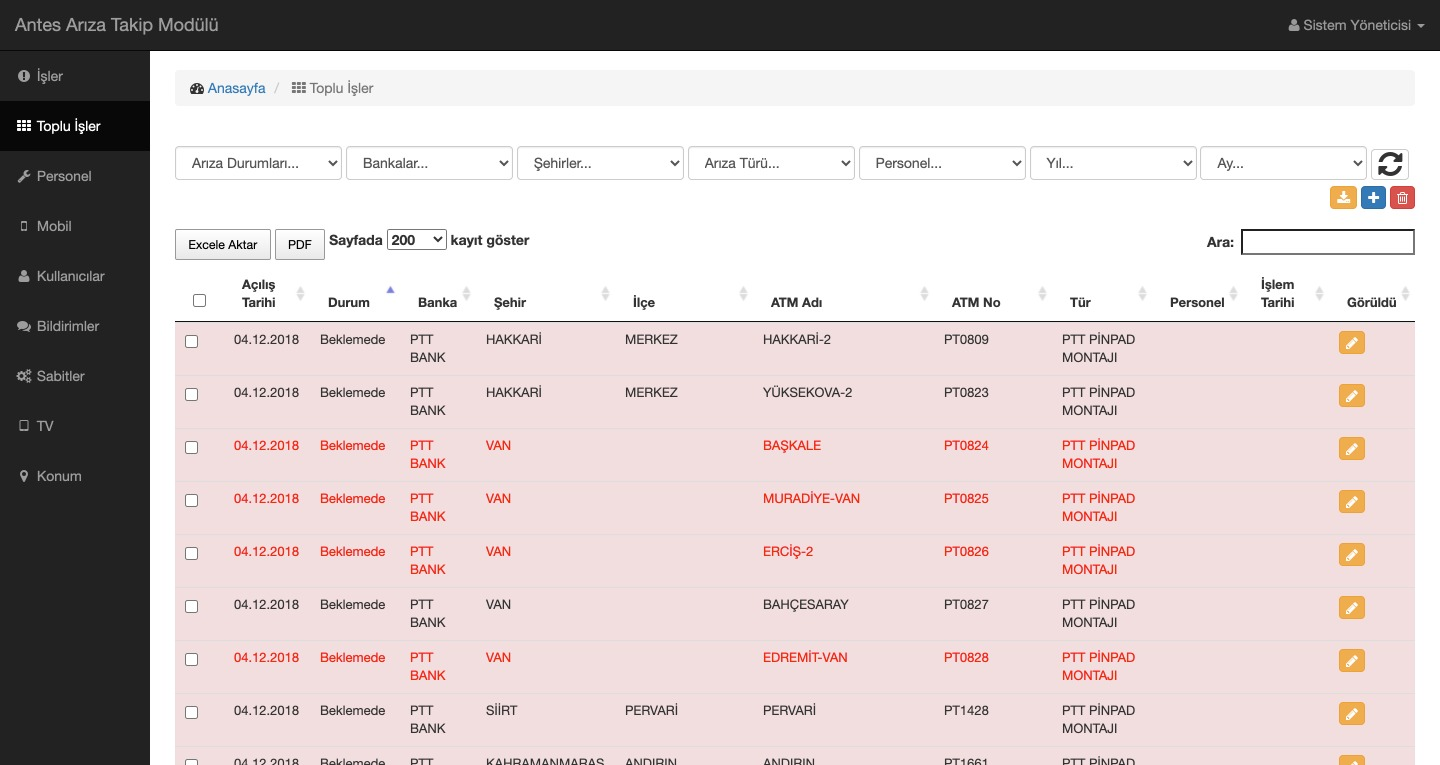Go to Bildirimler in the sidebar
Viewport: 1440px width, 765px height.
coord(67,326)
